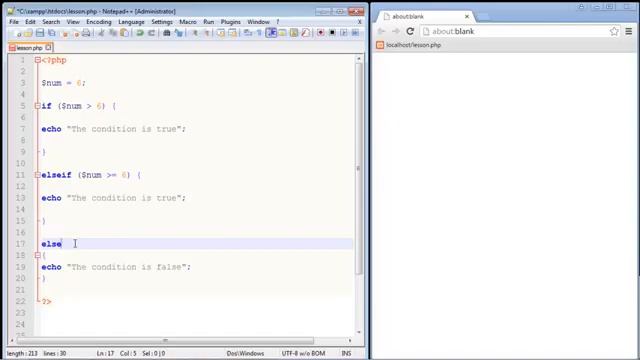The image size is (640, 360).
Task: Select the about:blank browser tab
Action: click(x=424, y=16)
